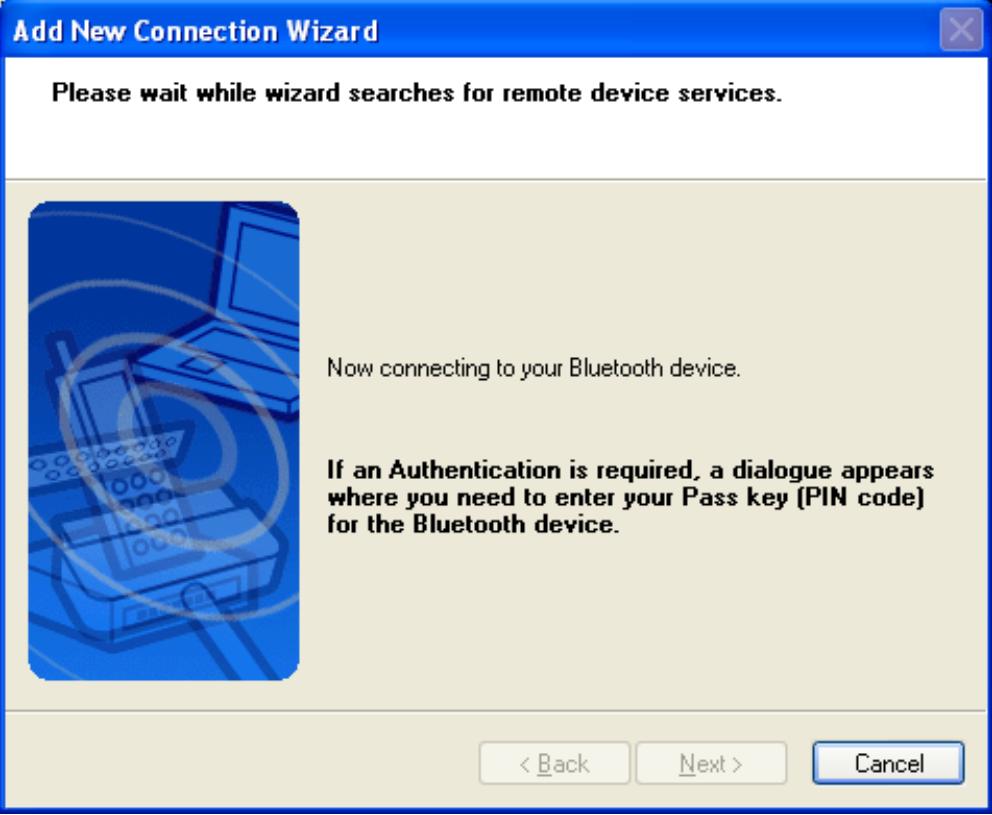Click "Now connecting to your Bluetooth device" text
The image size is (992, 815).
pyautogui.click(x=534, y=369)
